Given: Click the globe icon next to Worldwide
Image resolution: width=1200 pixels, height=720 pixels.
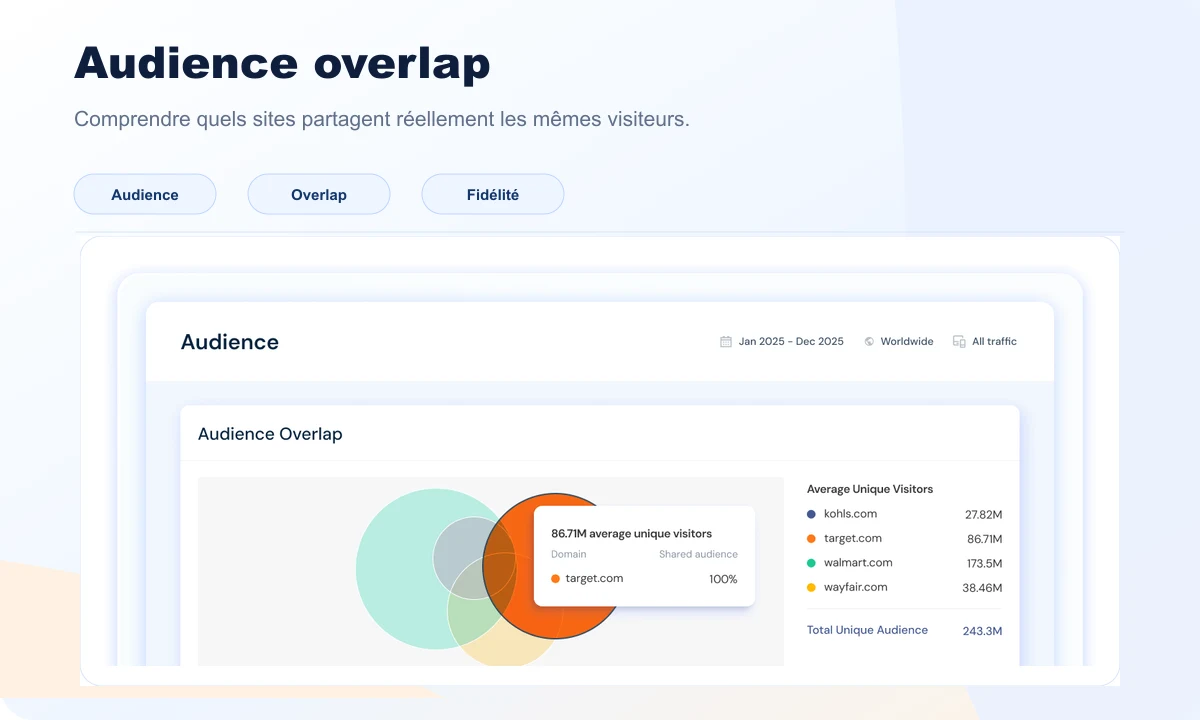Looking at the screenshot, I should (x=869, y=341).
